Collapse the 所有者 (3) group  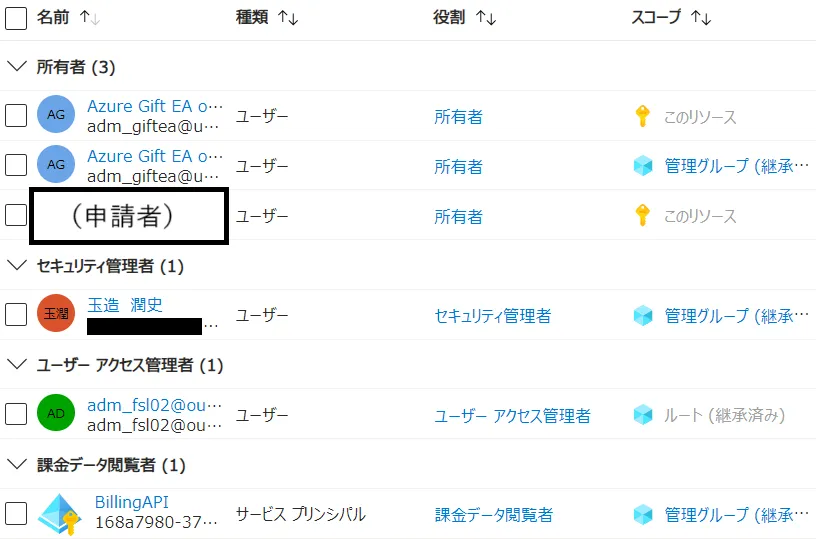[x=17, y=66]
